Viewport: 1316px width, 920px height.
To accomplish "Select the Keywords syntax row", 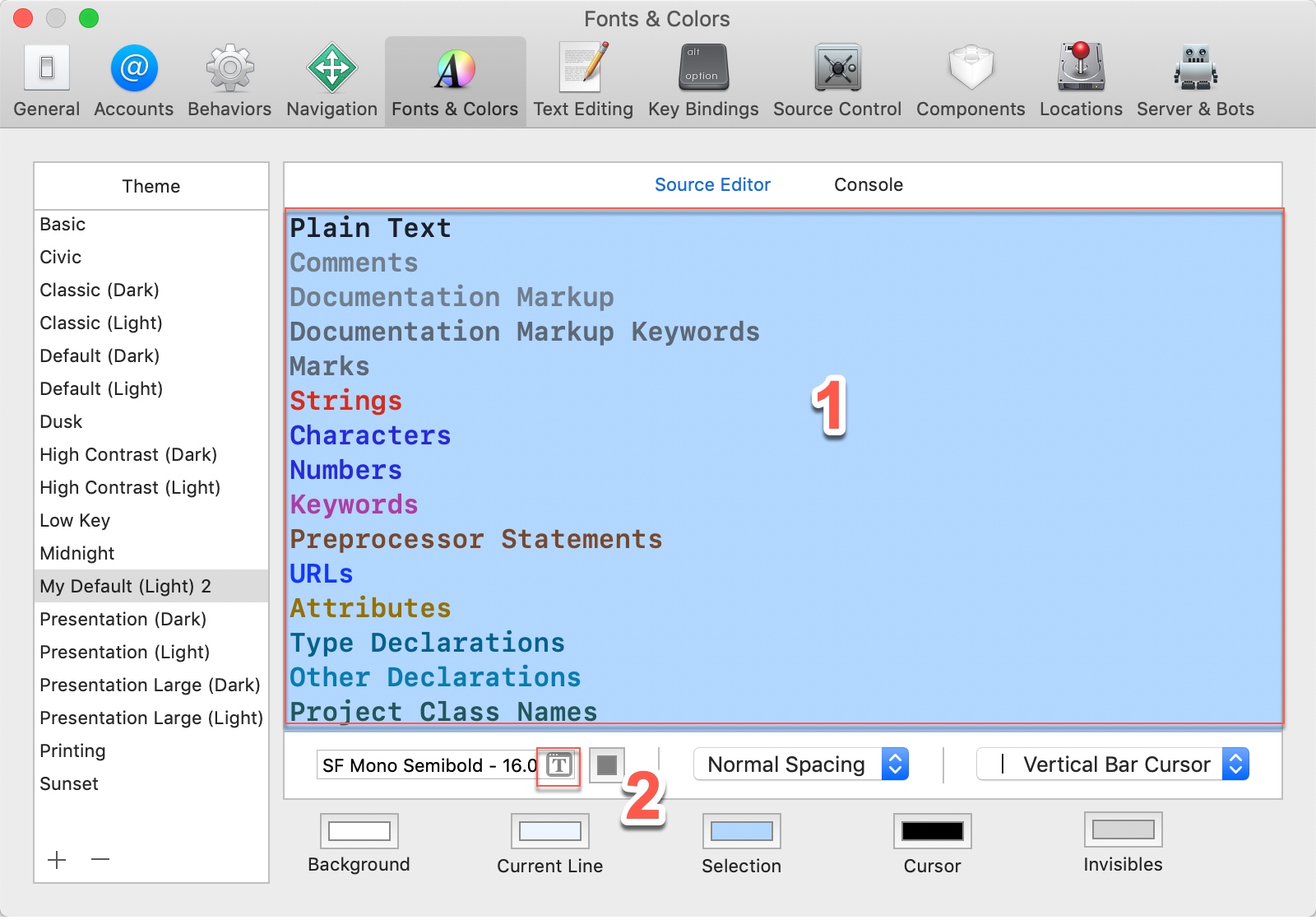I will [784, 504].
